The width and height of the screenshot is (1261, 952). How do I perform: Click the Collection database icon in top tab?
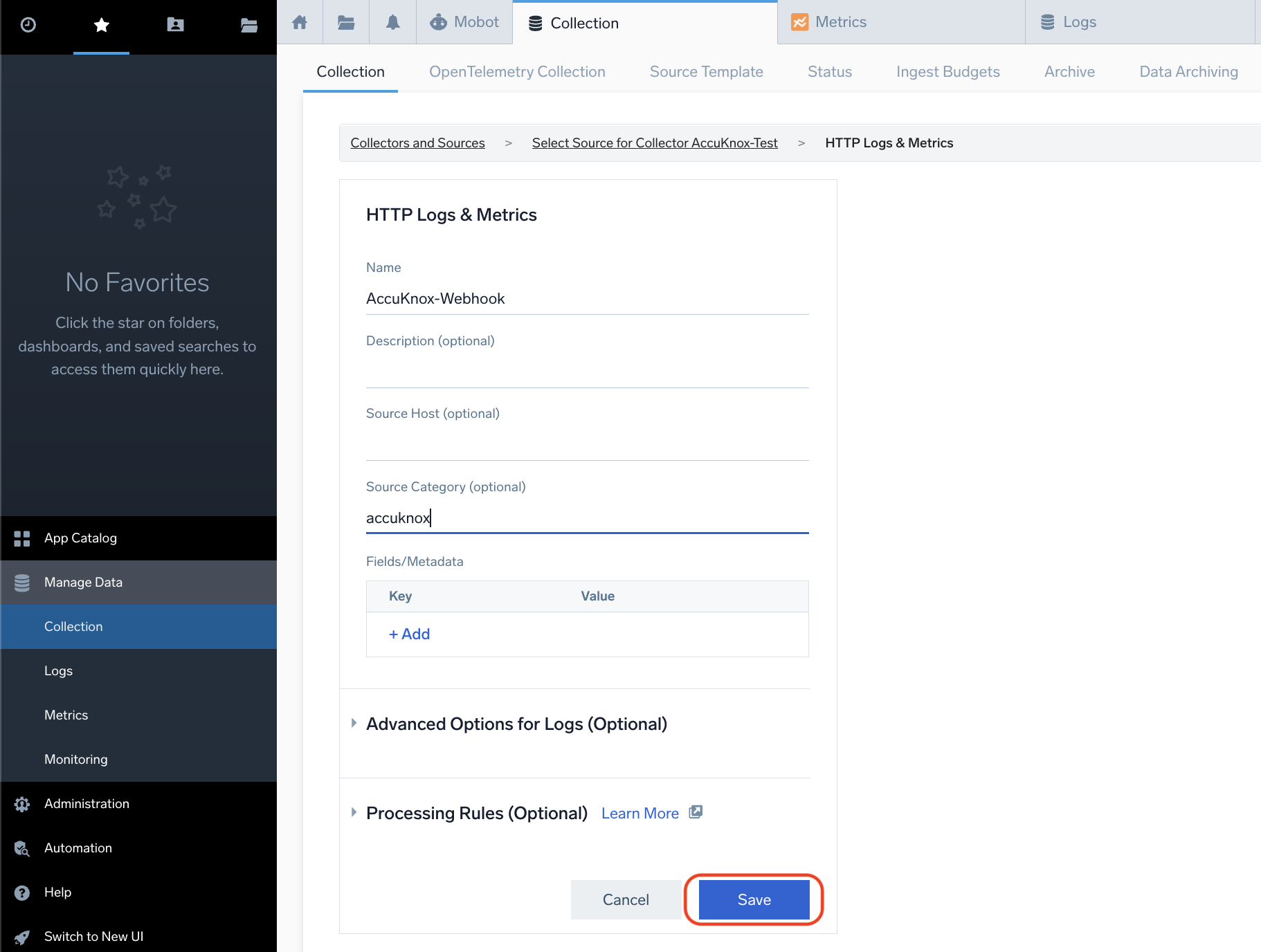coord(536,24)
